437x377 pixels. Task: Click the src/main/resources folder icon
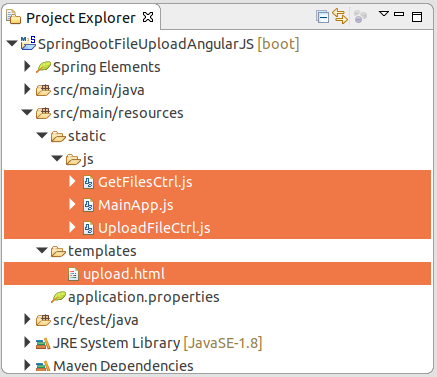click(x=43, y=113)
